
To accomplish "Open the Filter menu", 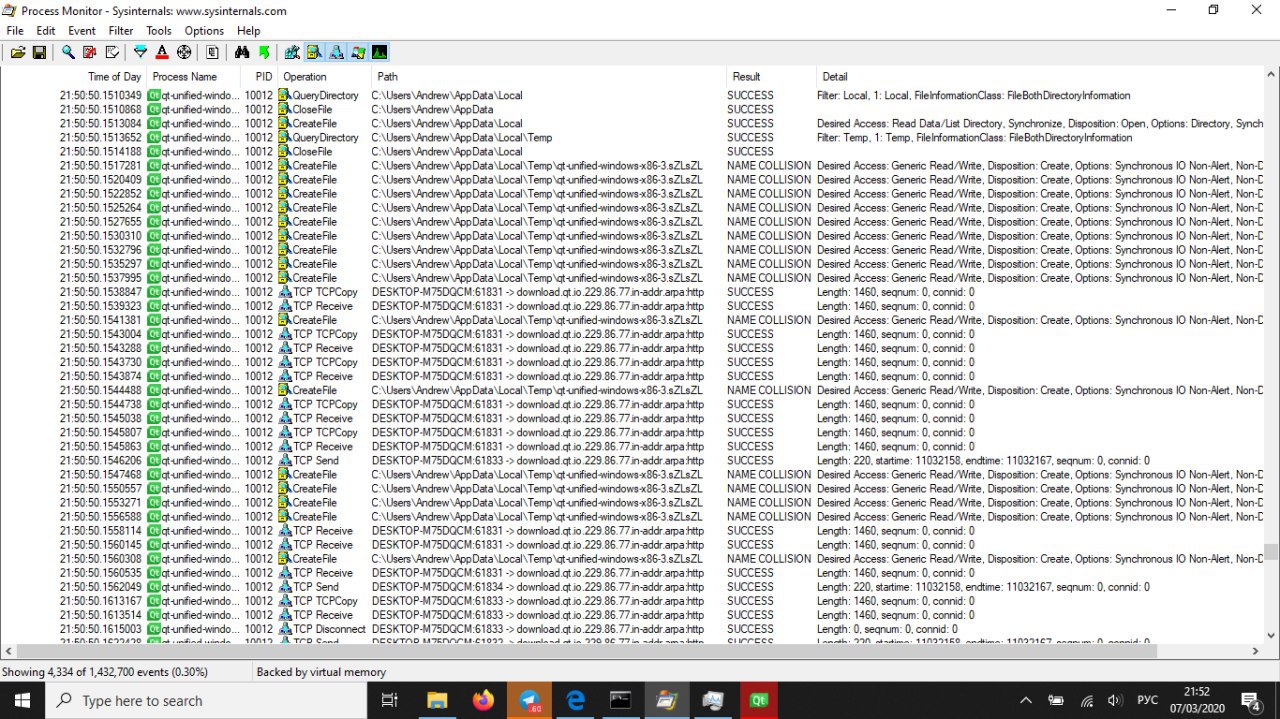I will pos(121,31).
